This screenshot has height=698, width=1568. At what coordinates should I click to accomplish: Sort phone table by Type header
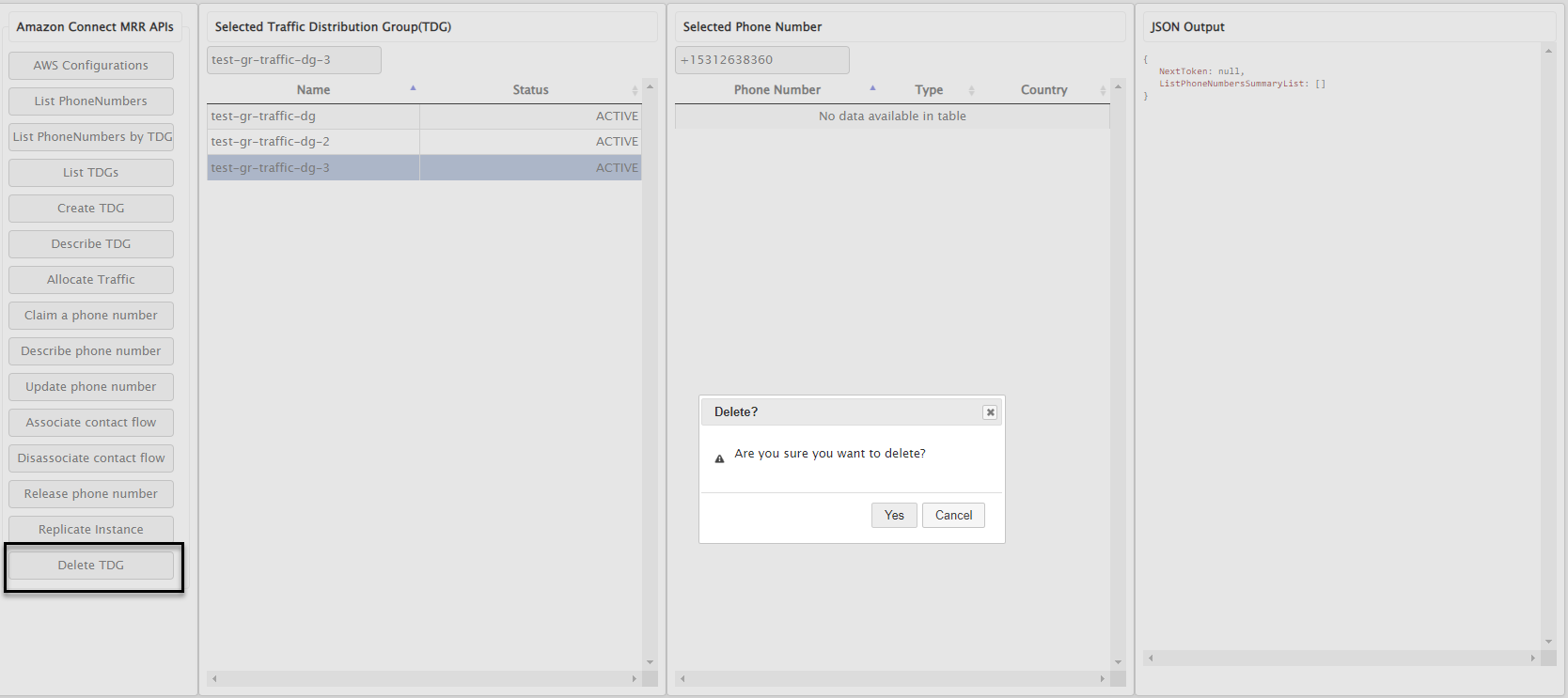(x=929, y=90)
